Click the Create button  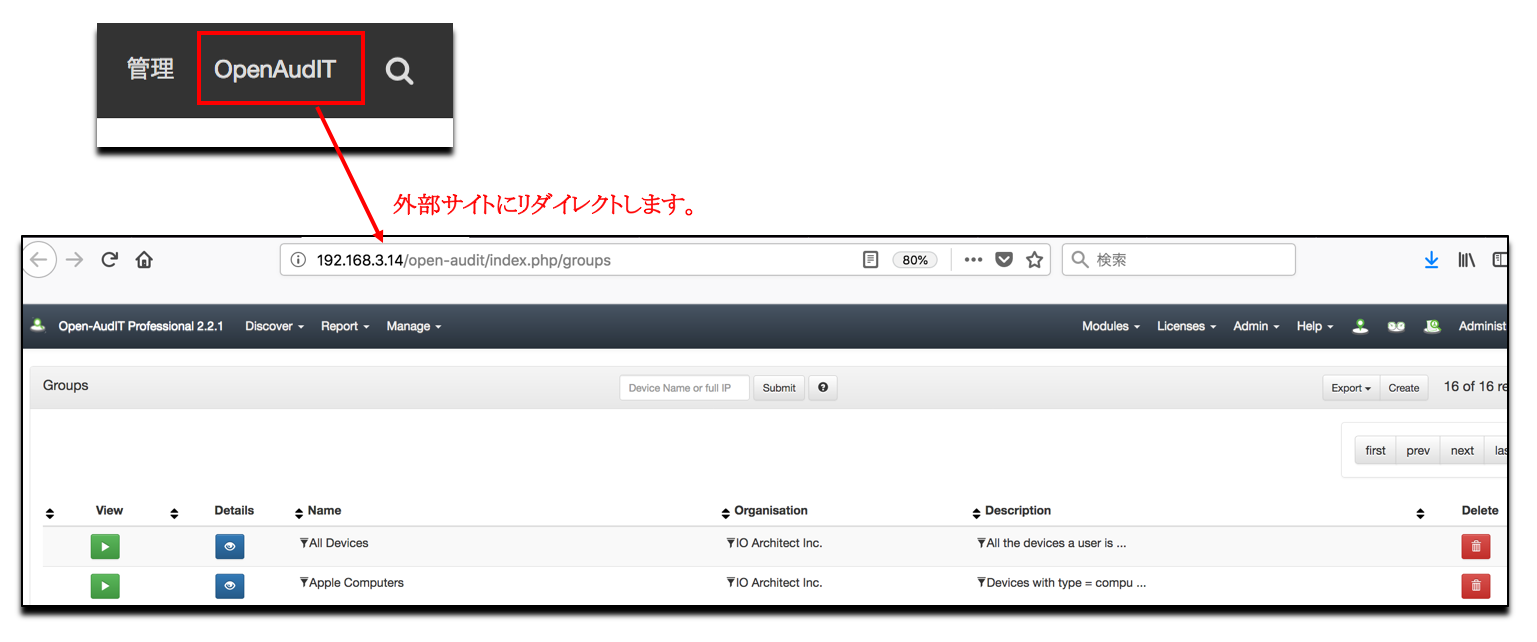[x=1404, y=388]
